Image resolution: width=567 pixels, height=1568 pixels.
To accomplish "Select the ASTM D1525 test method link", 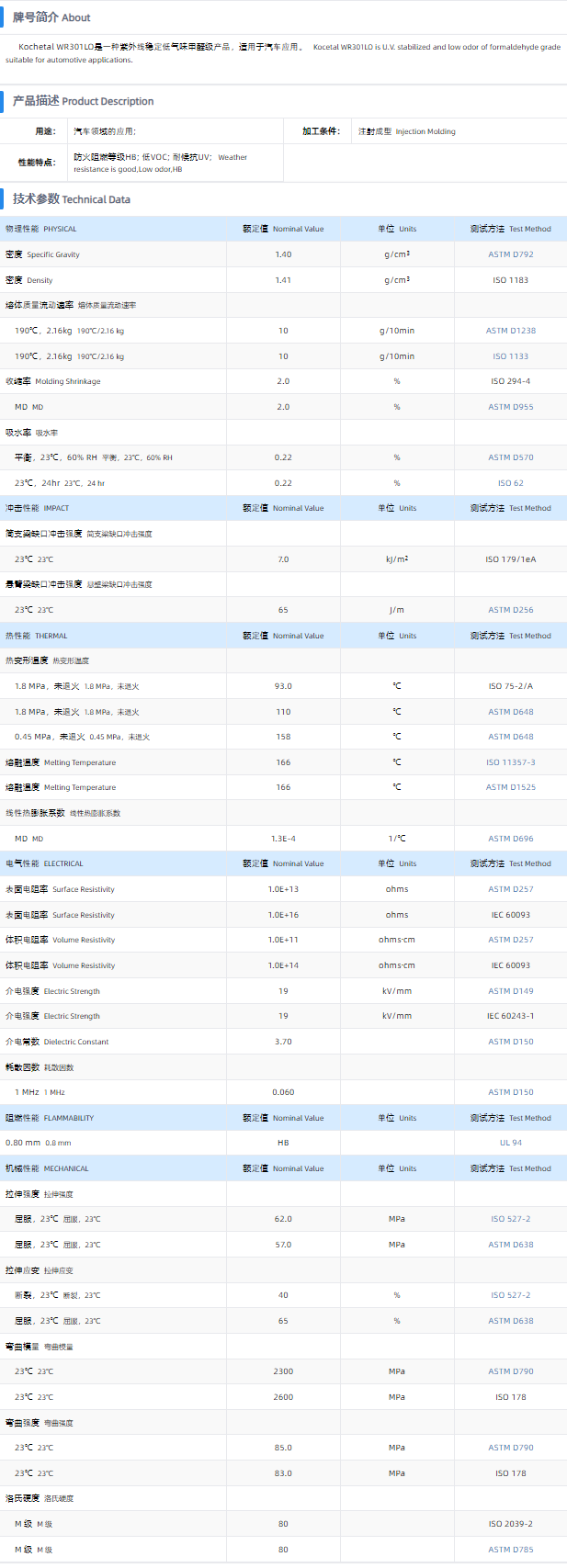I will (510, 787).
